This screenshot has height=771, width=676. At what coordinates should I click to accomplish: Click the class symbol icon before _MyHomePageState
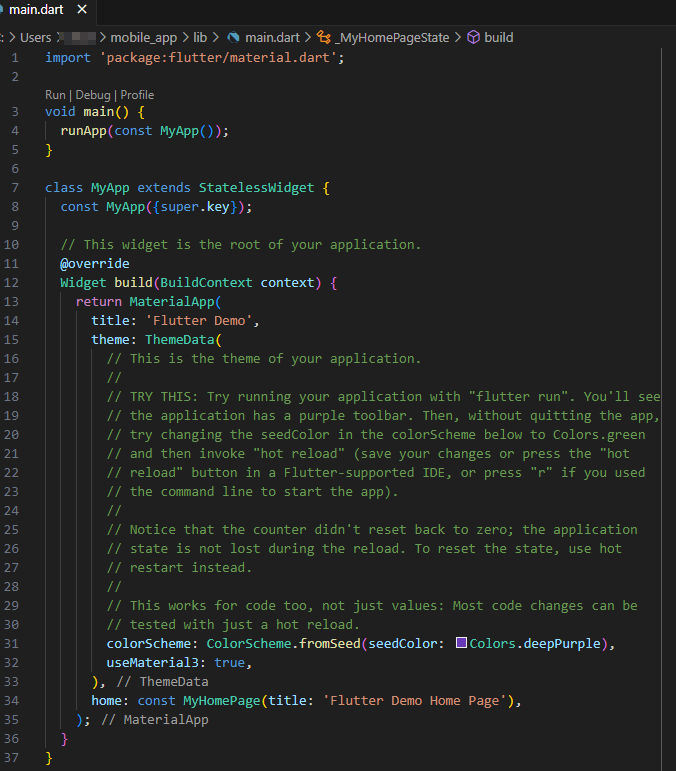324,37
